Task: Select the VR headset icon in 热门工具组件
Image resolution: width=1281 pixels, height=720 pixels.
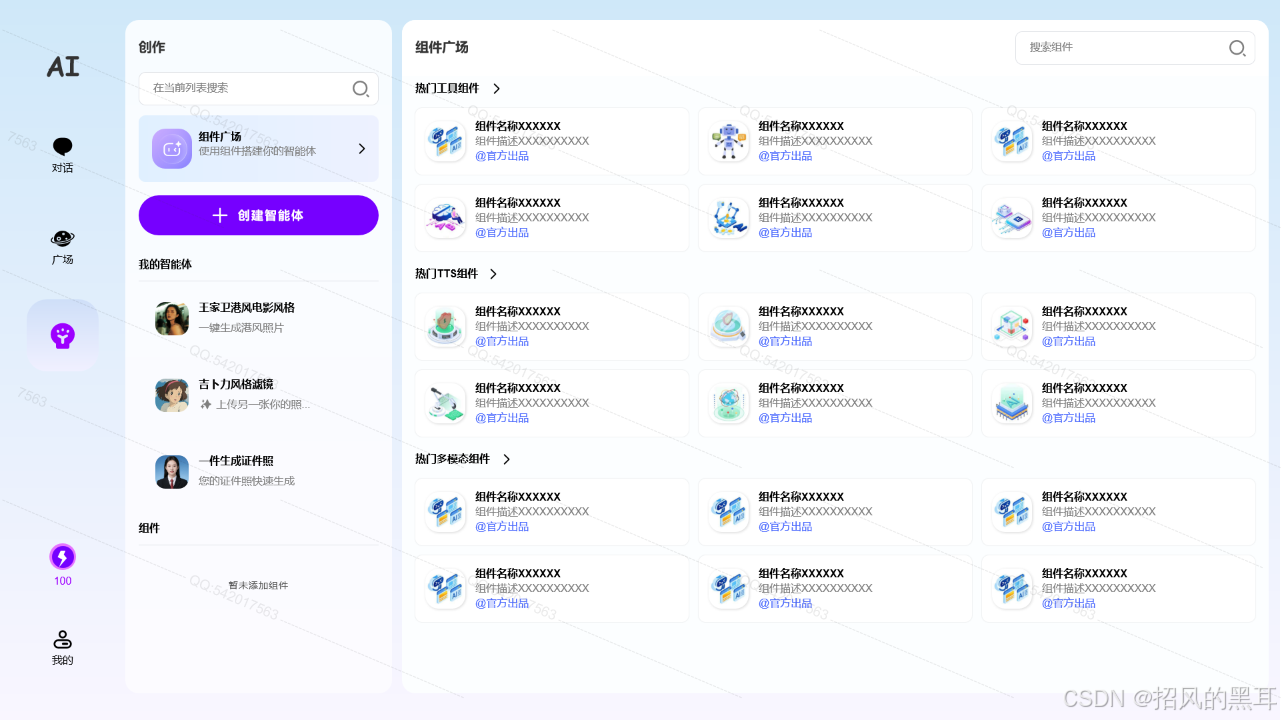Action: [x=445, y=218]
